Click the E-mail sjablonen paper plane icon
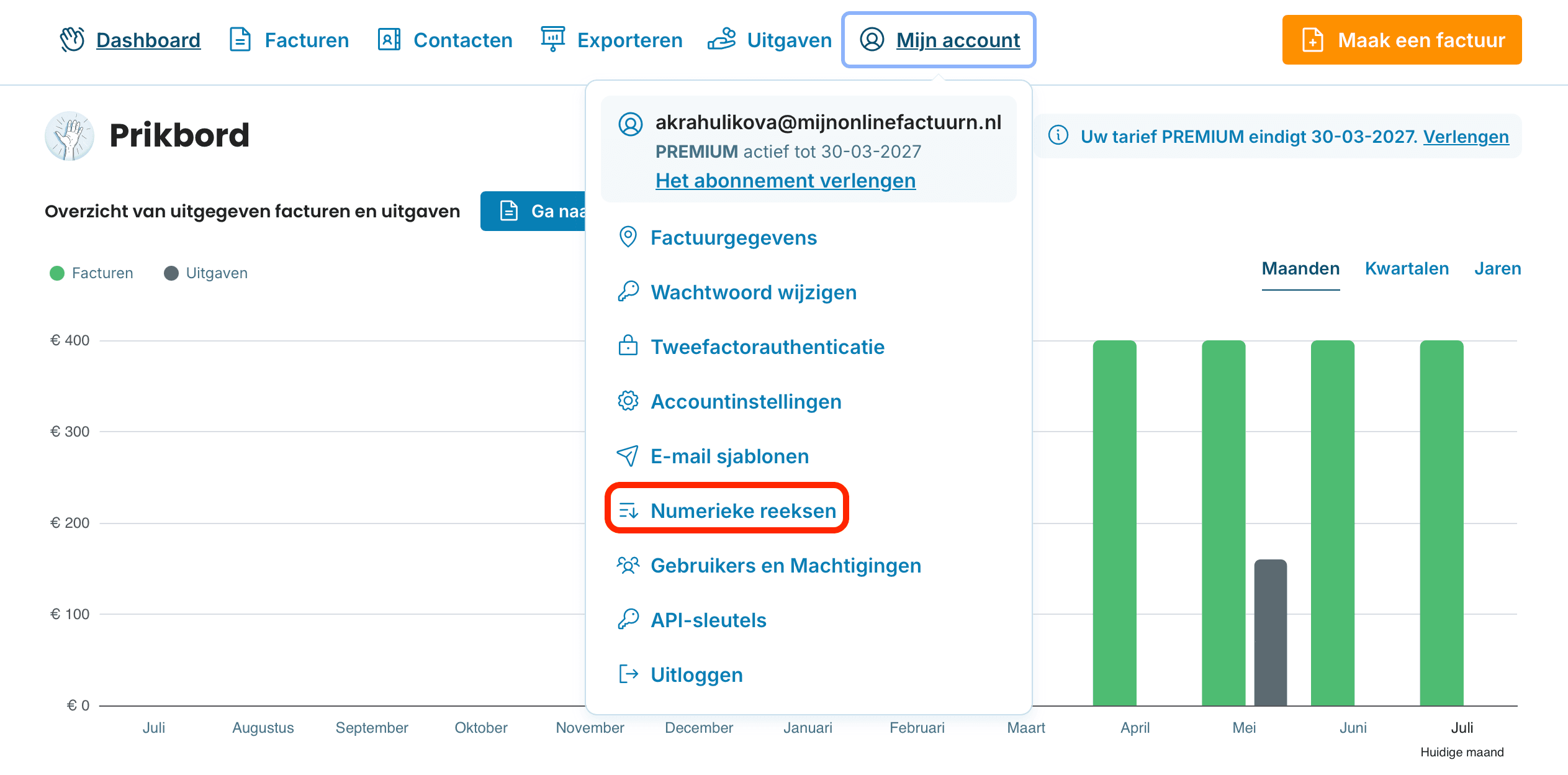 628,456
